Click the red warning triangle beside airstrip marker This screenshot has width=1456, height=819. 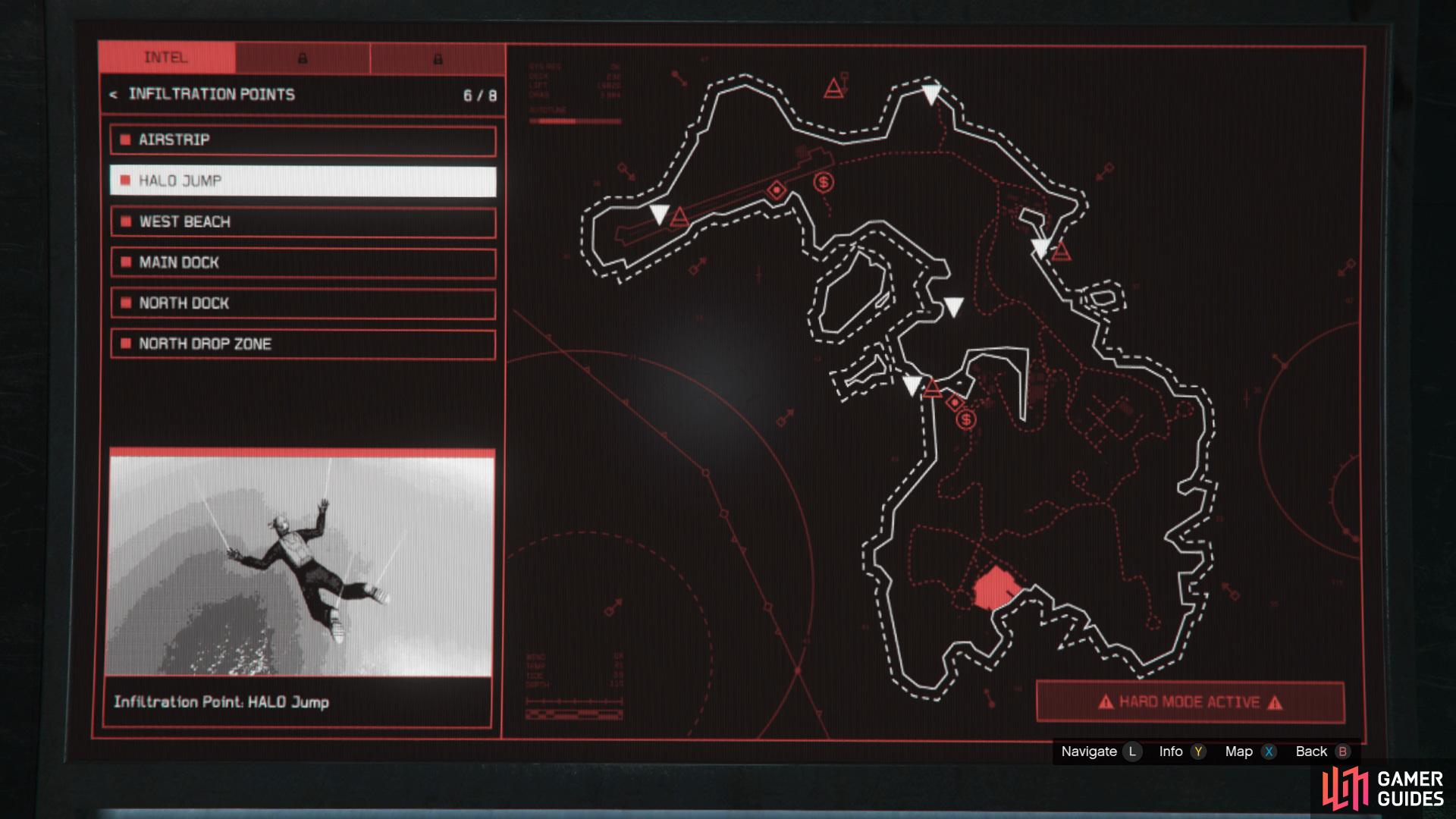click(679, 218)
